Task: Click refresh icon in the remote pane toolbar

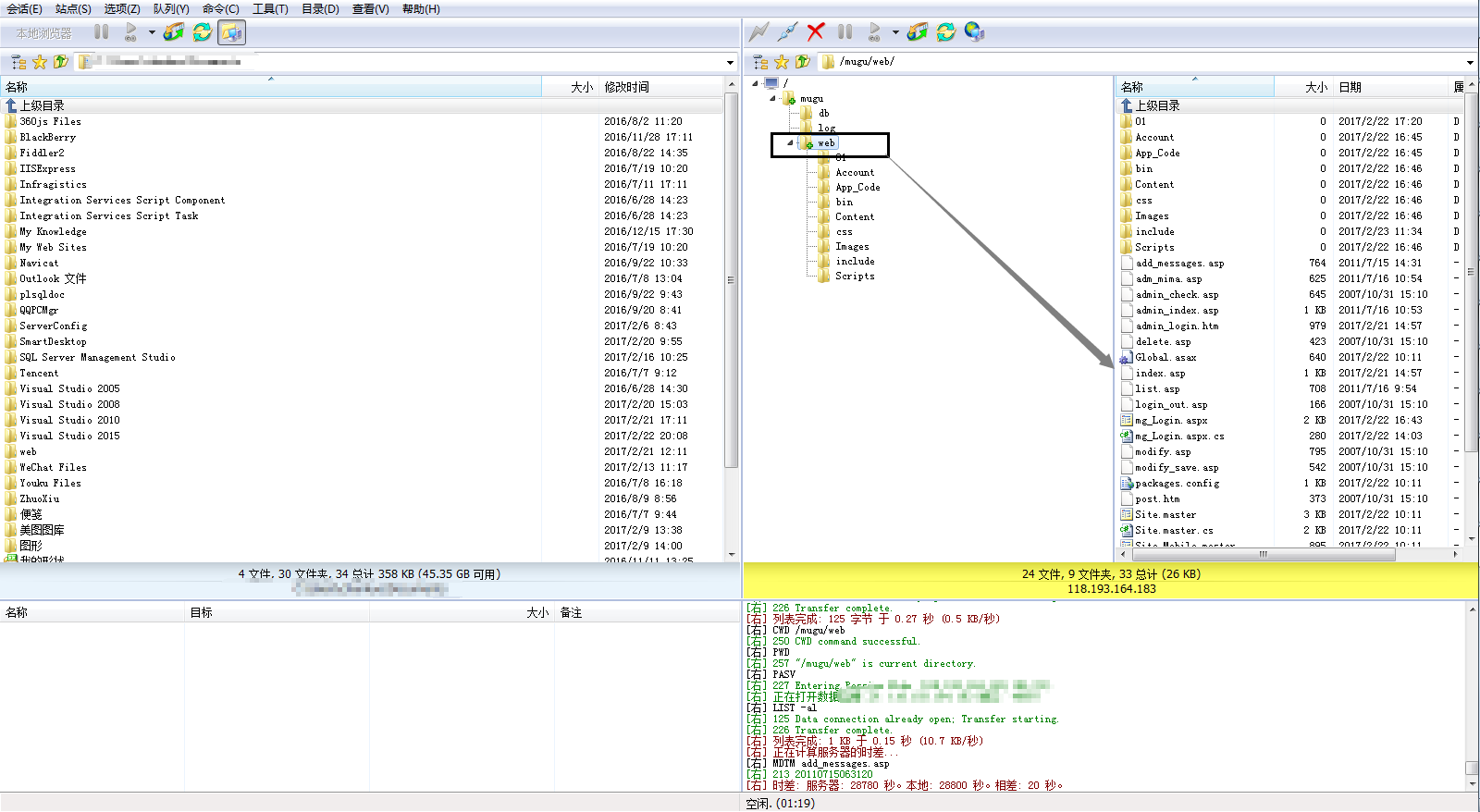Action: [x=945, y=32]
